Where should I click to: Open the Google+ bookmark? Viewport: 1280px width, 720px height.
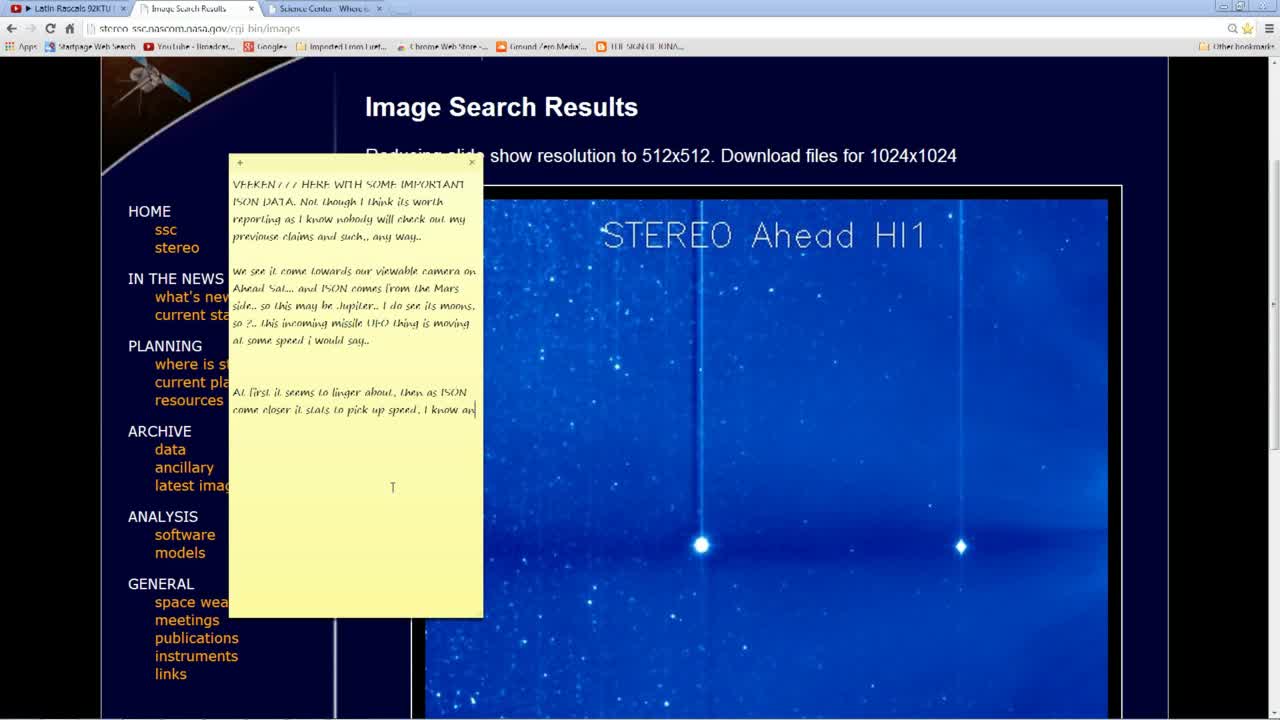pyautogui.click(x=266, y=46)
